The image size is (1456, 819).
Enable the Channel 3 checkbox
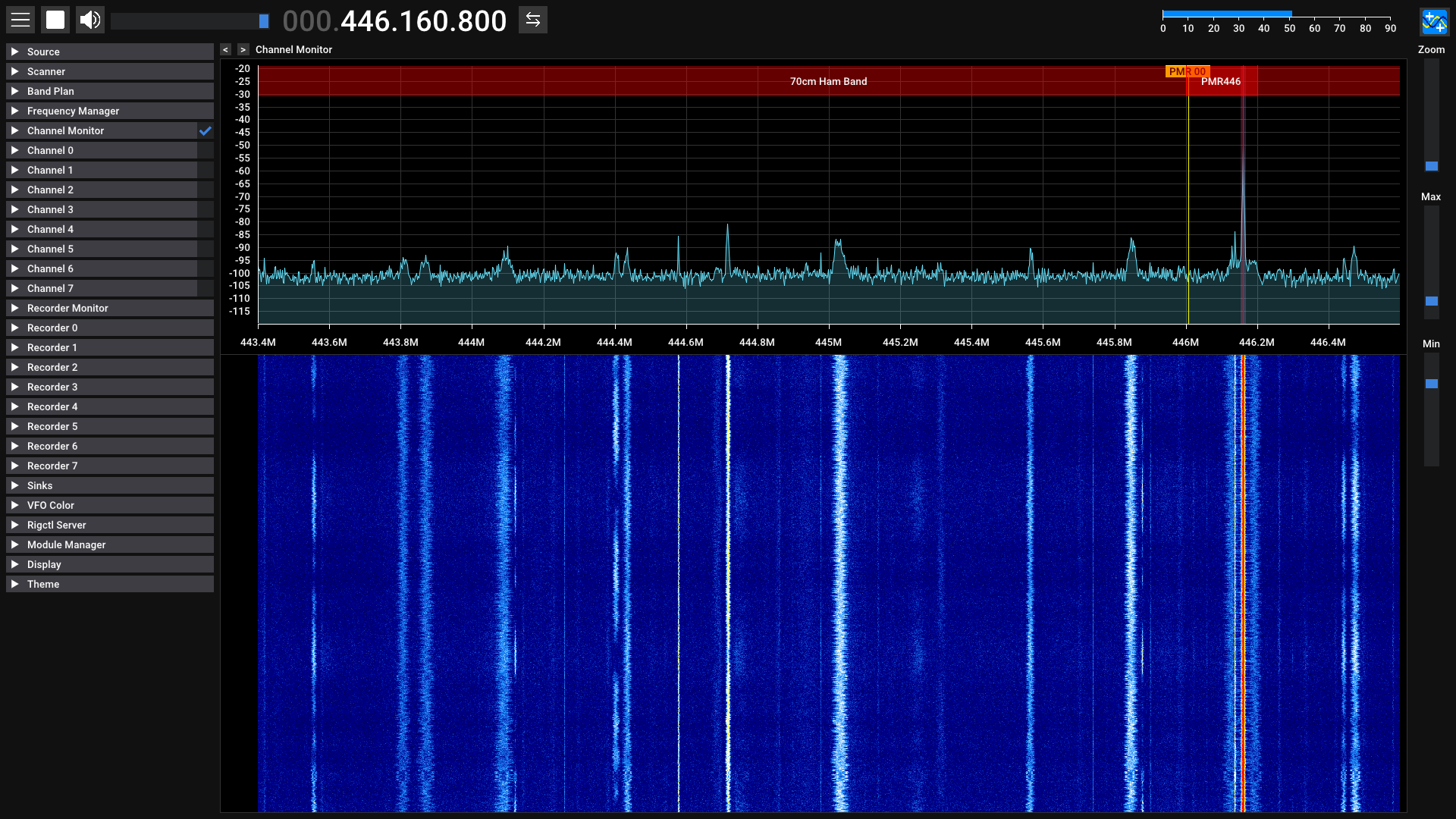206,209
